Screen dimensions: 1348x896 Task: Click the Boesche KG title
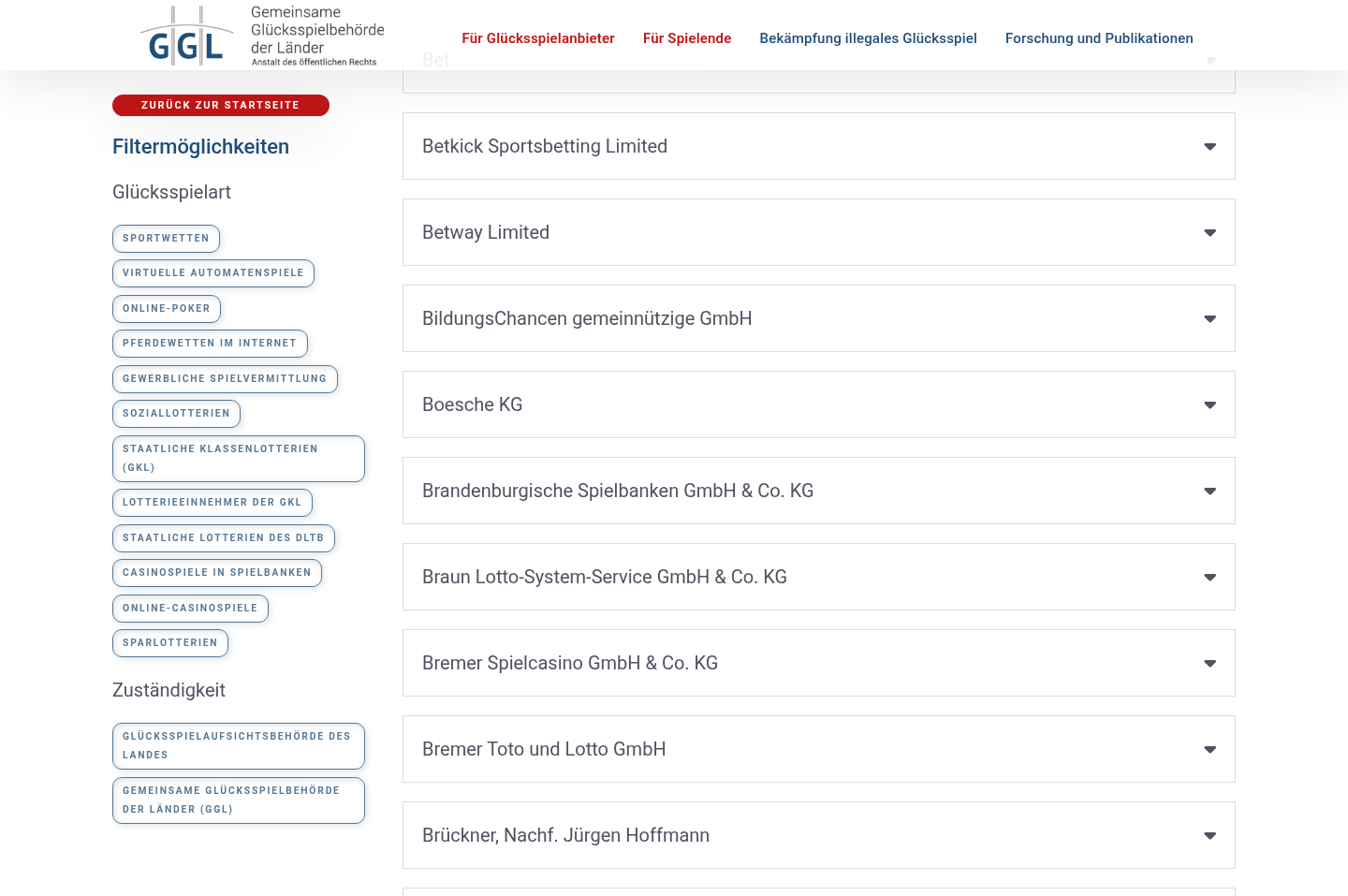point(473,404)
